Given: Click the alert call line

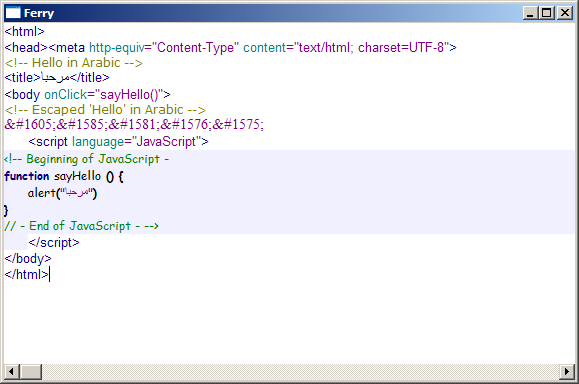Looking at the screenshot, I should coord(62,193).
